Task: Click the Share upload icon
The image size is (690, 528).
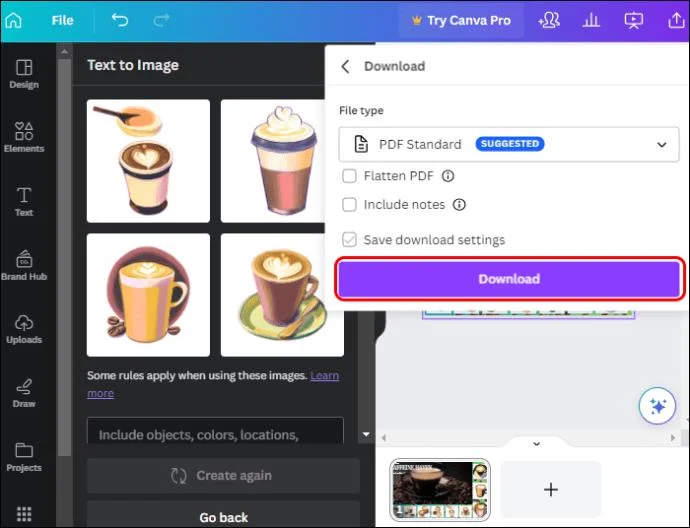Action: click(x=674, y=20)
